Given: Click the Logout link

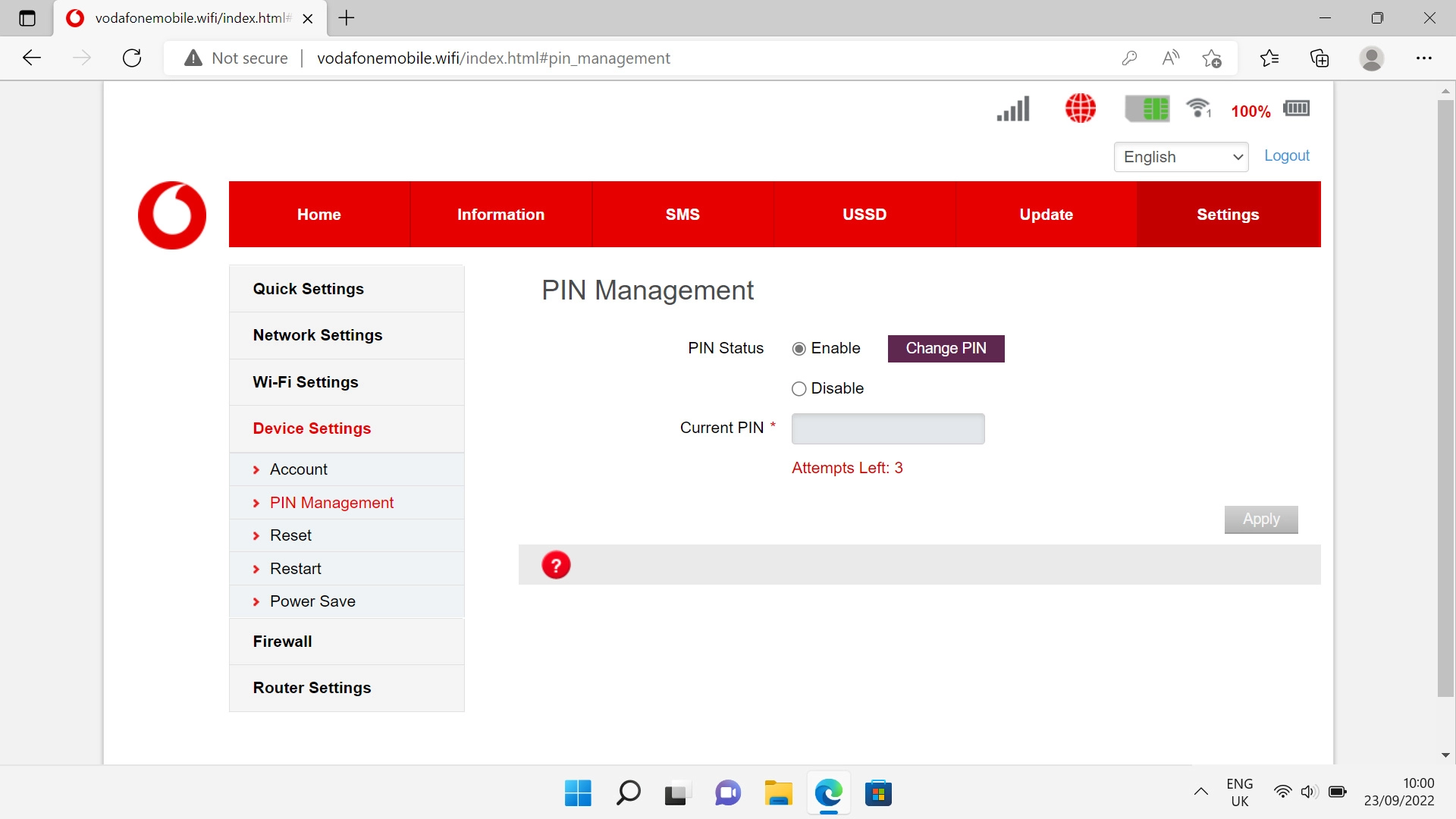Looking at the screenshot, I should pyautogui.click(x=1286, y=155).
